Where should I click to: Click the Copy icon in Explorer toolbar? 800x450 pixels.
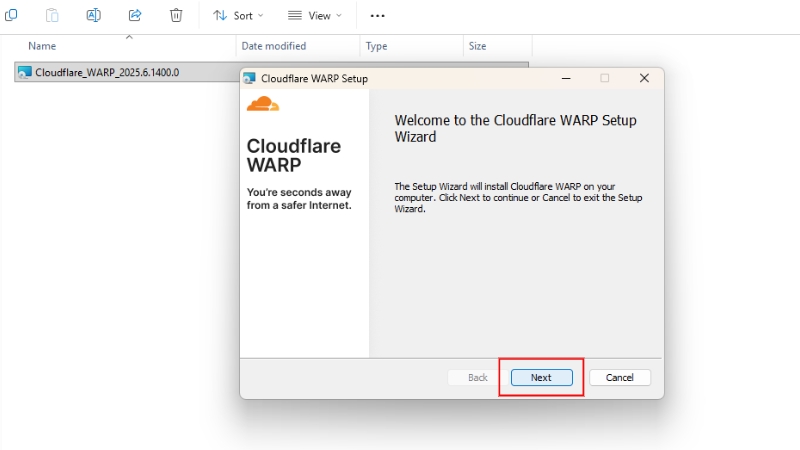(x=11, y=15)
